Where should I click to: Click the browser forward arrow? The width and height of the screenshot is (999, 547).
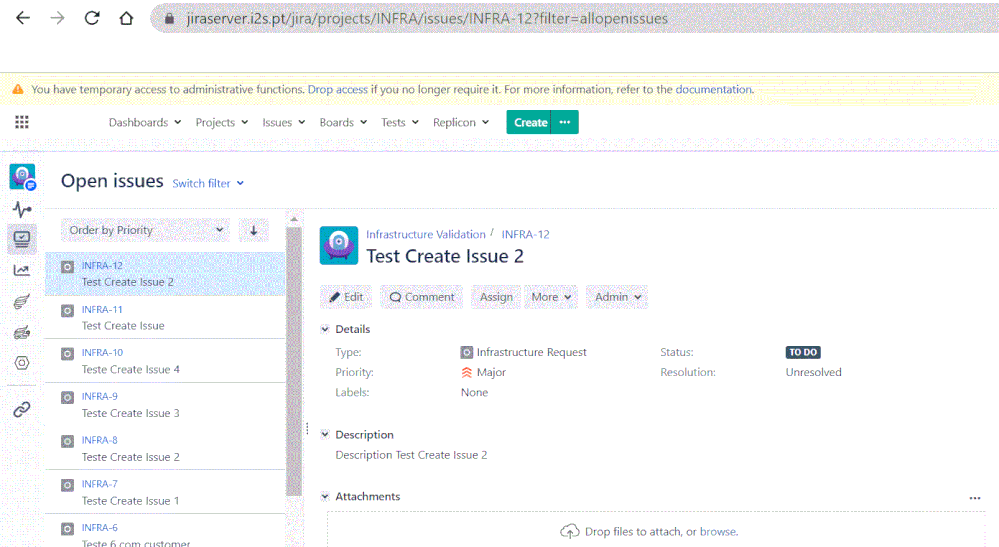click(57, 18)
